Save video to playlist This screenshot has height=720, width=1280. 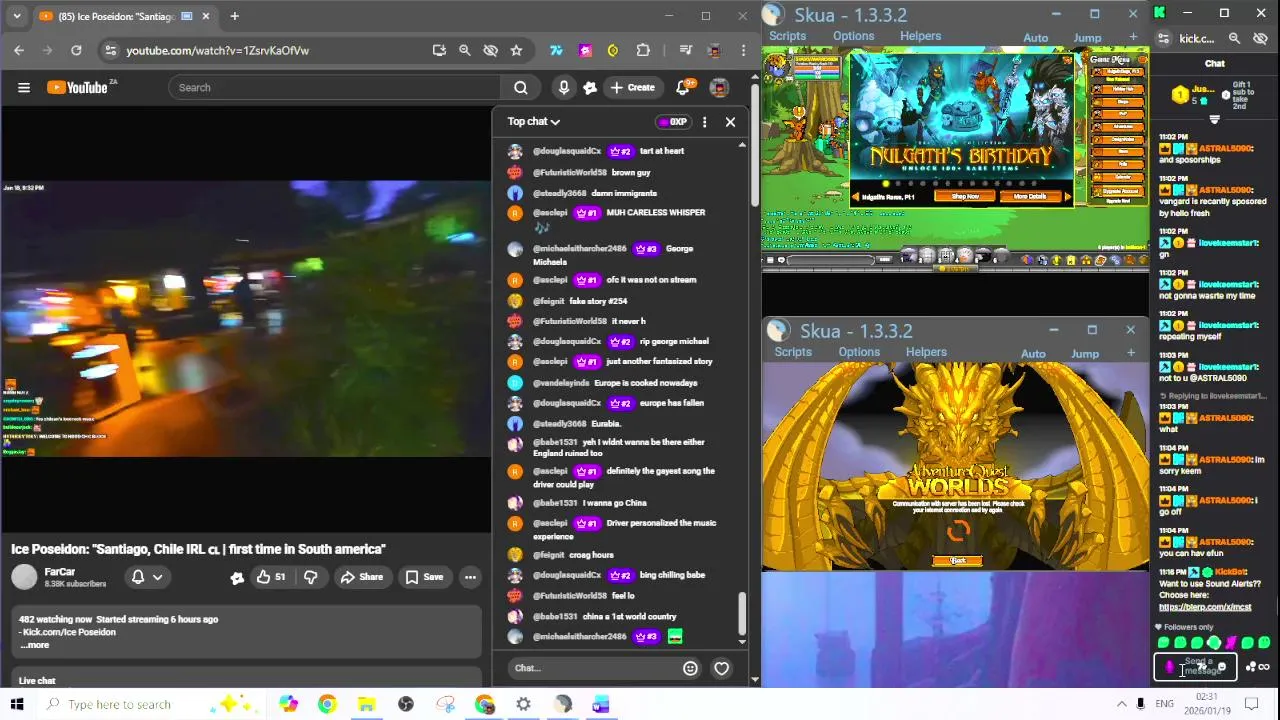(424, 577)
